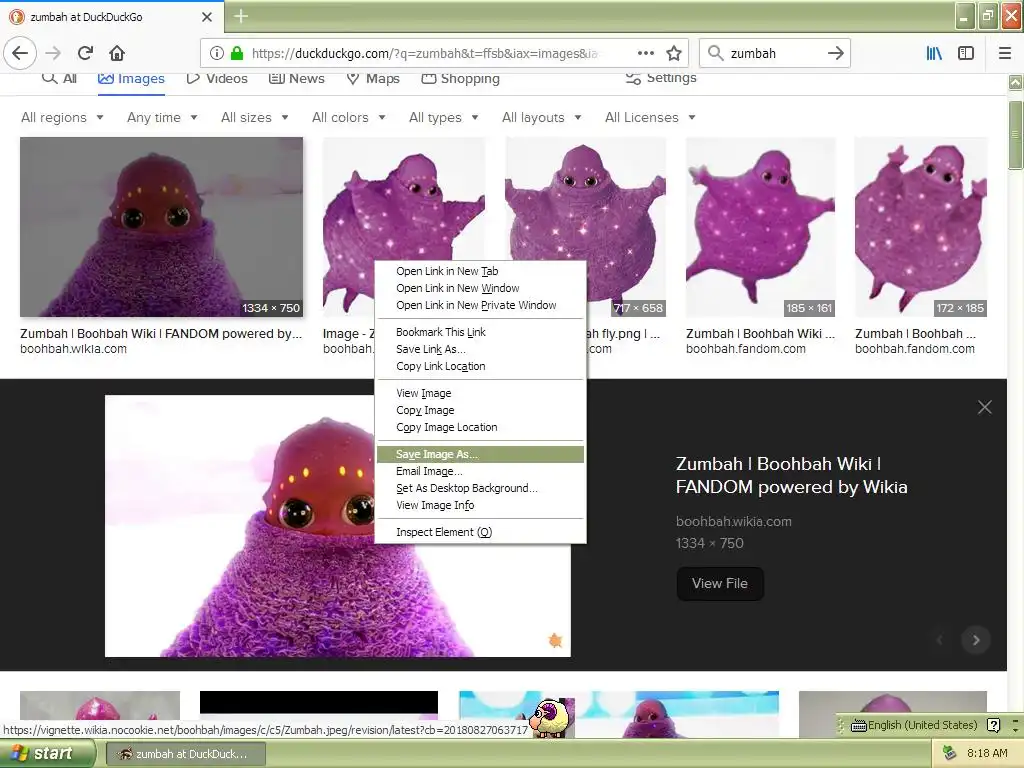Click the sheep desktop pet icon
Image resolution: width=1024 pixels, height=768 pixels.
pos(549,717)
